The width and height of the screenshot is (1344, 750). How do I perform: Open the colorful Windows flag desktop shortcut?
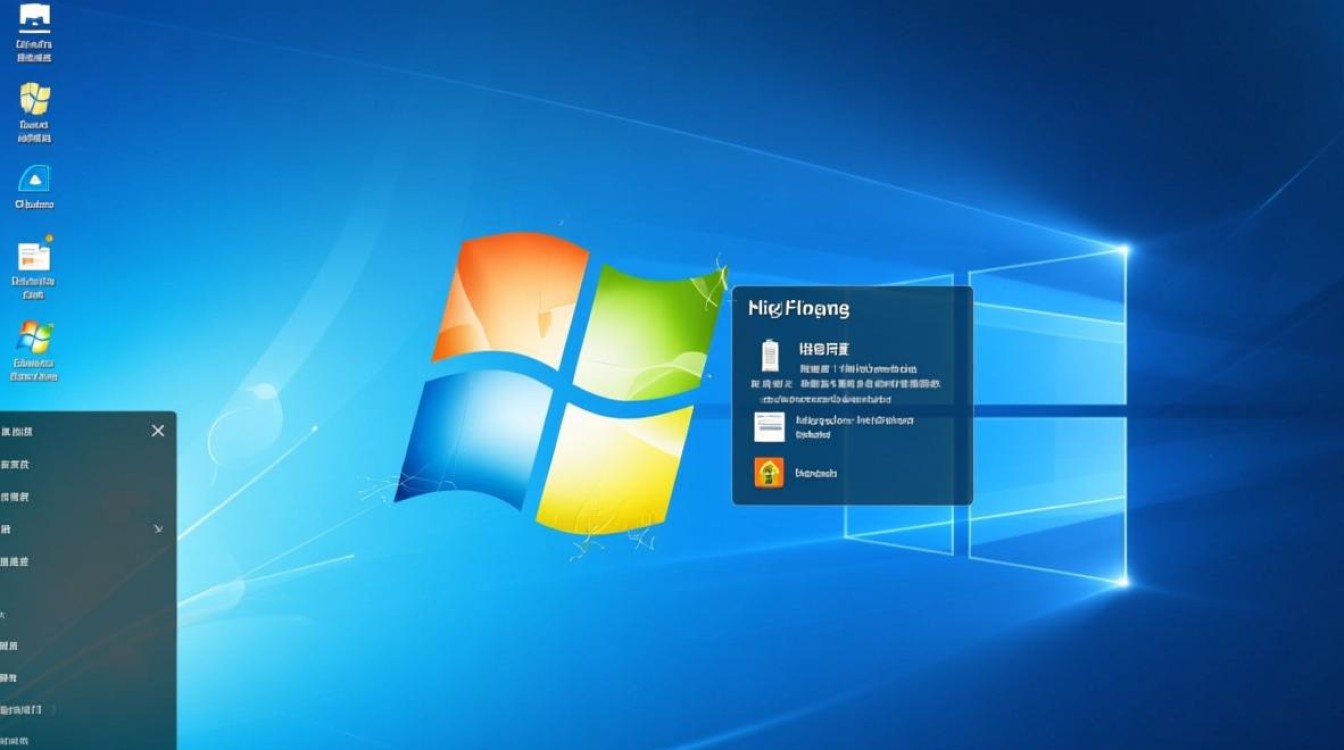(x=34, y=337)
